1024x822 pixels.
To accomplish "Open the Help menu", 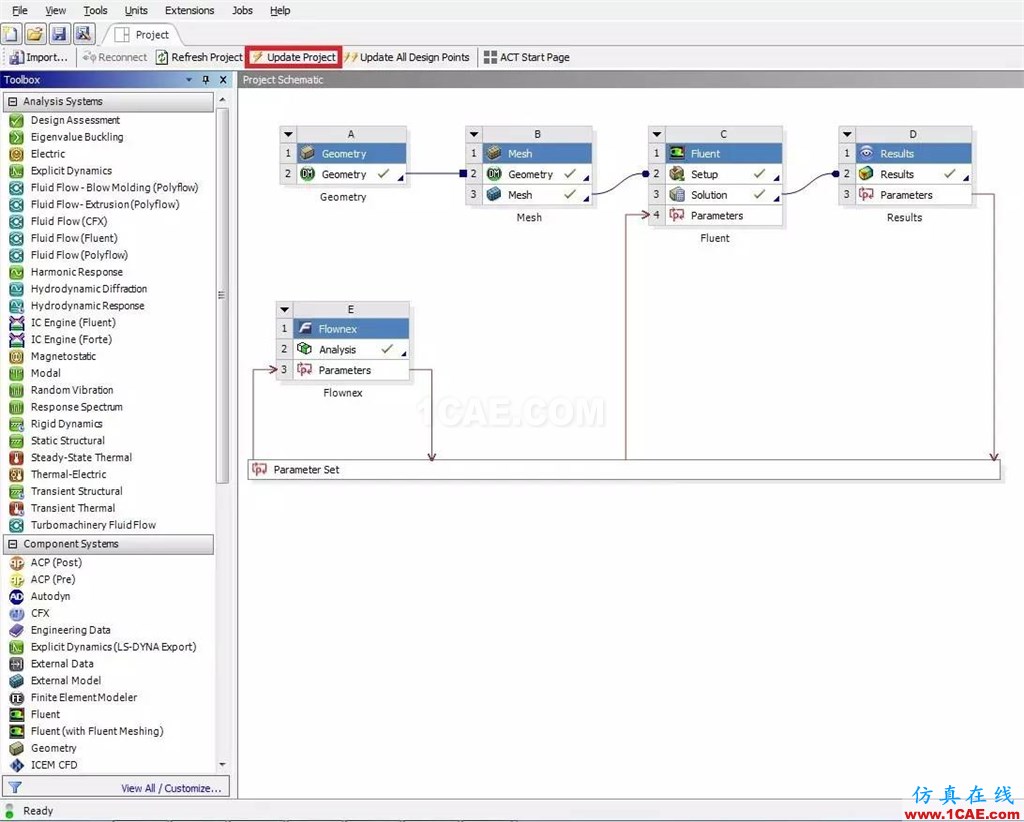I will [280, 10].
